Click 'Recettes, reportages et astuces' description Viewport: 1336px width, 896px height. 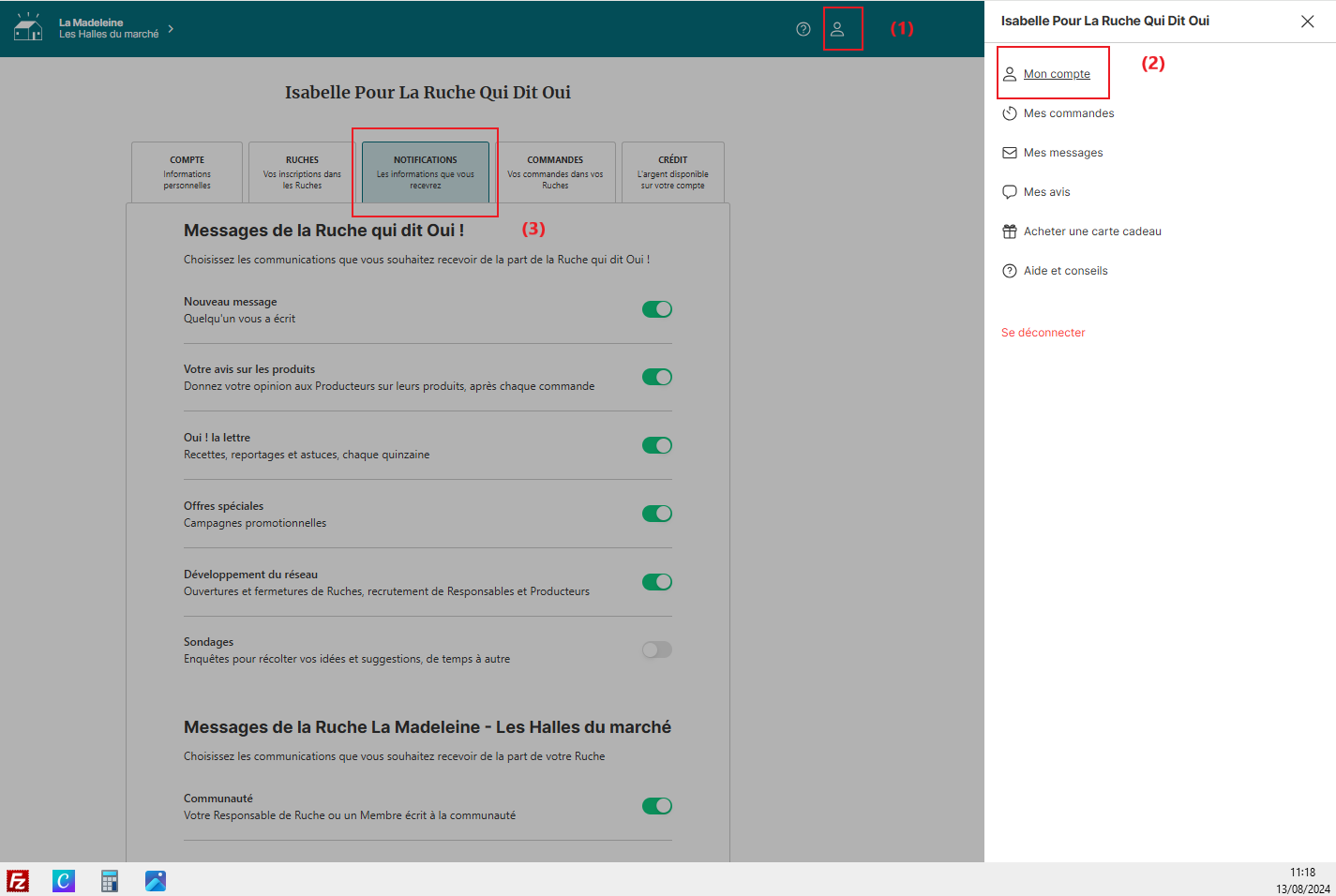coord(307,455)
